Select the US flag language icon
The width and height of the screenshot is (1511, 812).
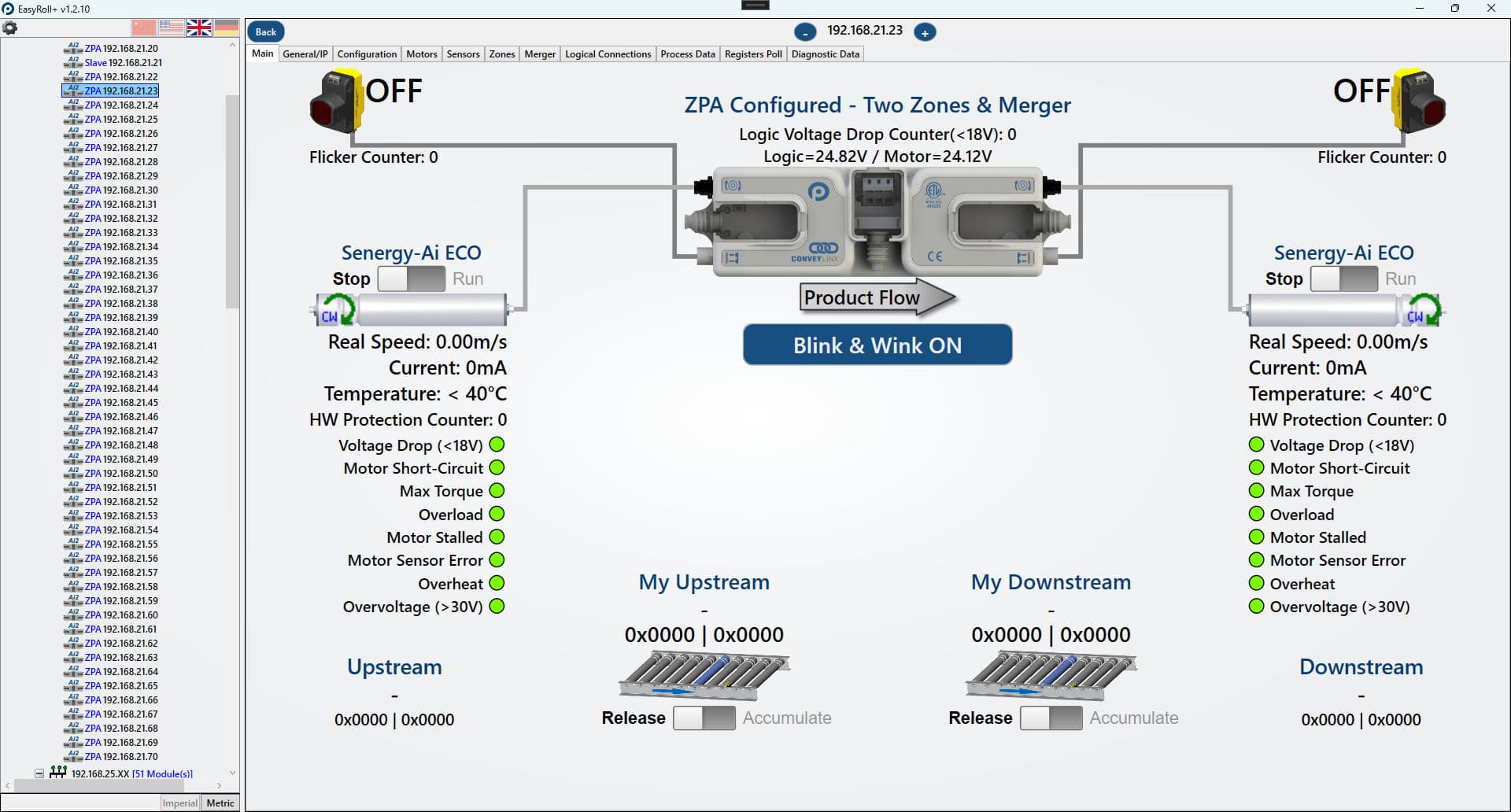(x=172, y=28)
